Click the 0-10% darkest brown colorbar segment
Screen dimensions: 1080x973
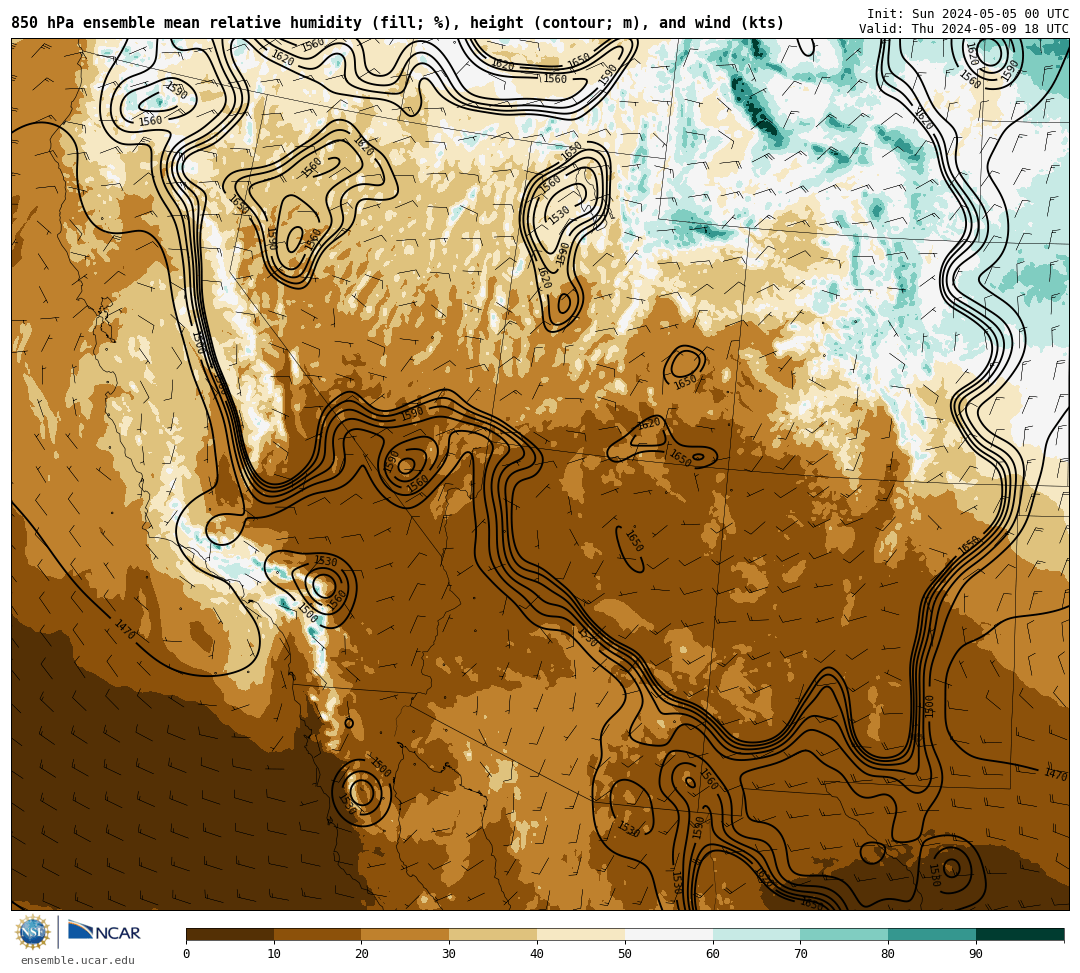click(230, 934)
